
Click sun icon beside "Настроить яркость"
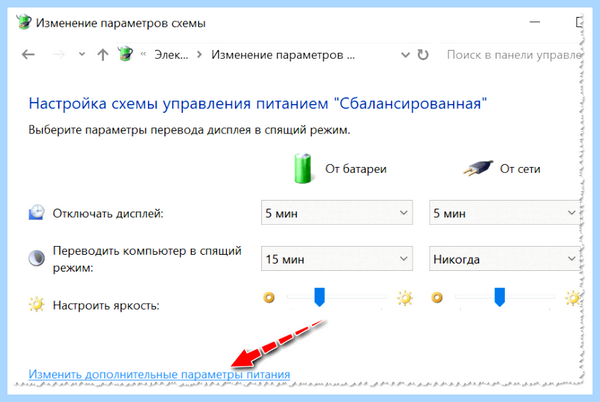(36, 305)
